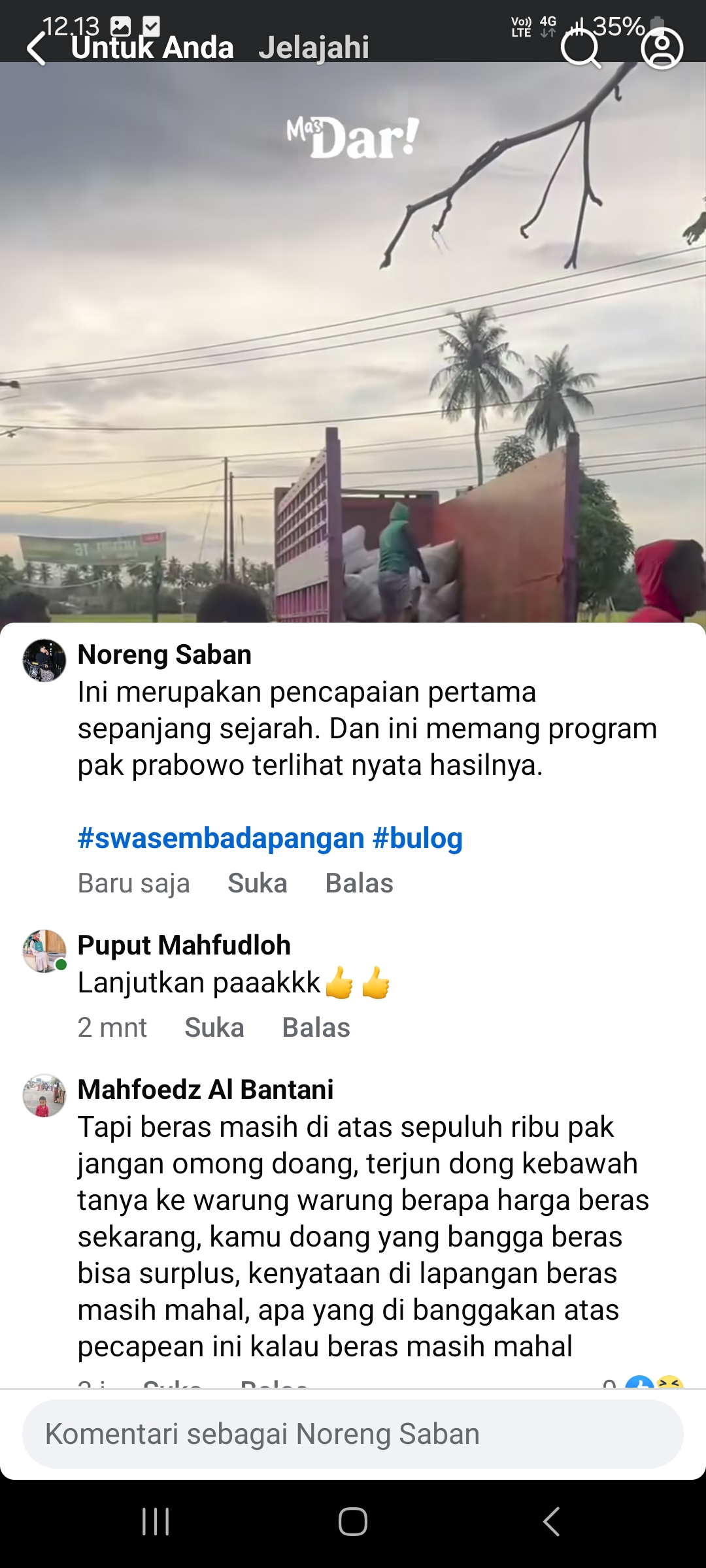Open the #bulog hashtag
Screen dimensions: 706x1568
[418, 838]
